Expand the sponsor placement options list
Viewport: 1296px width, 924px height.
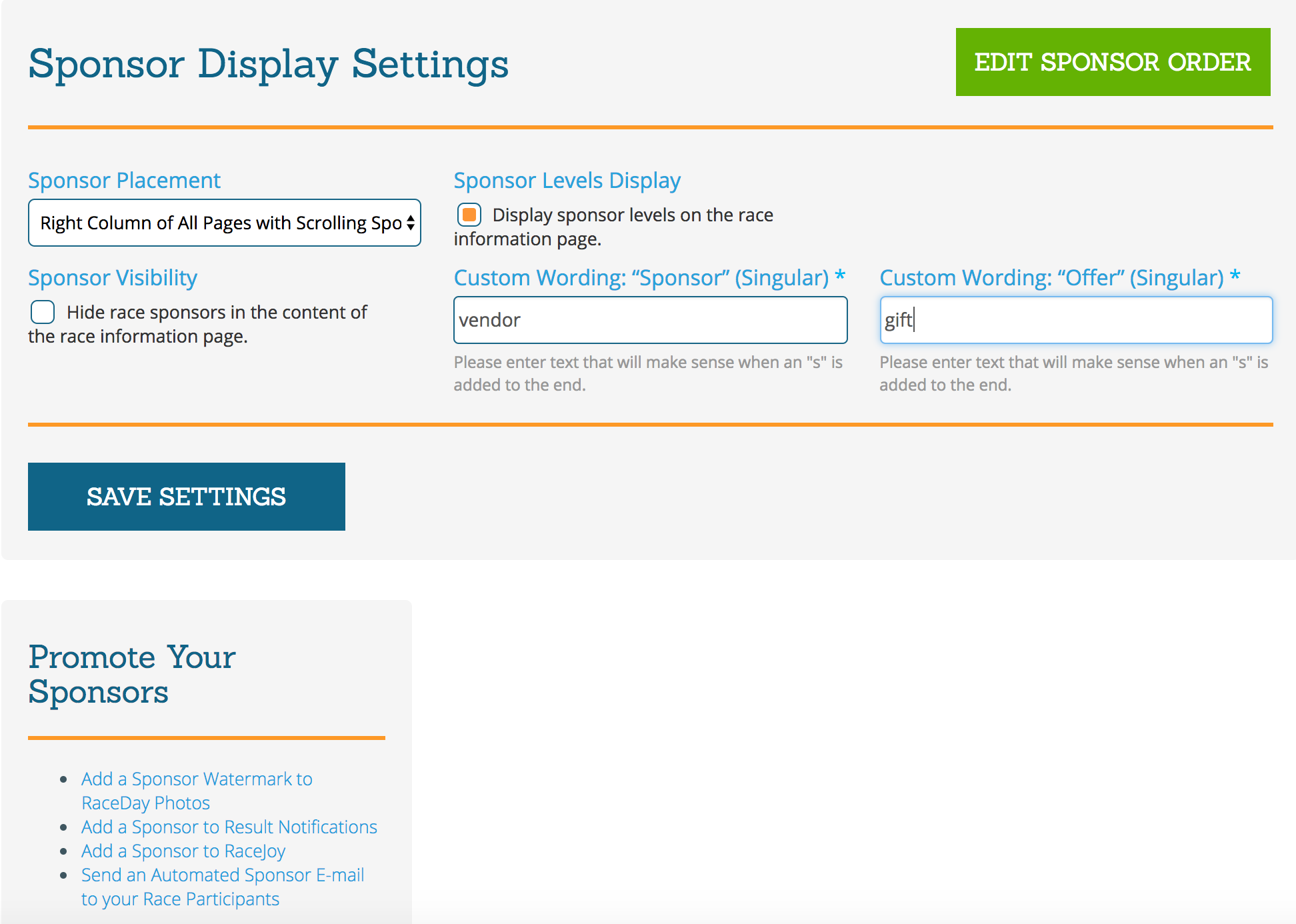point(223,223)
